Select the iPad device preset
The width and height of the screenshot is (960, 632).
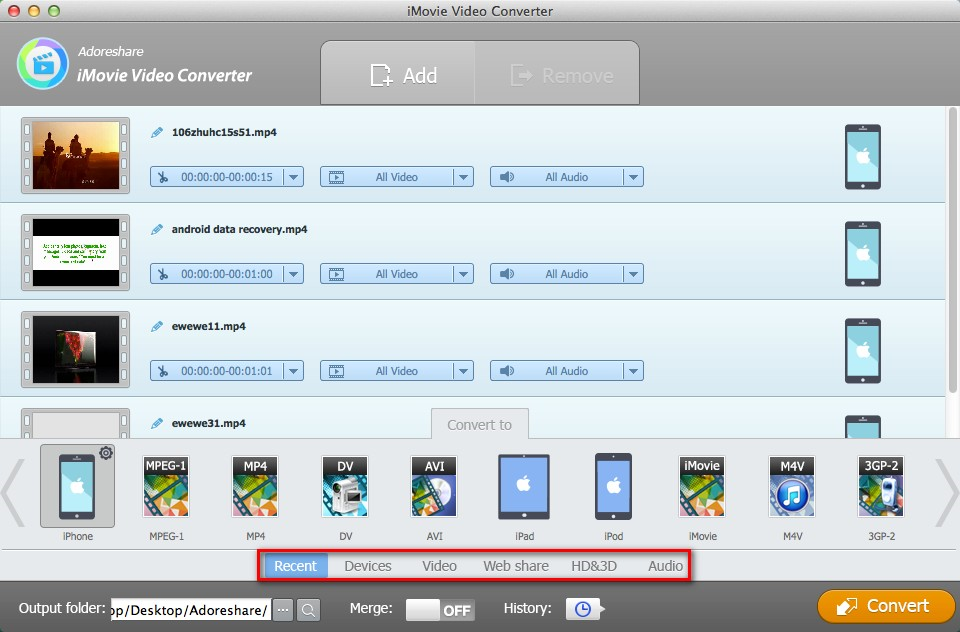point(524,487)
